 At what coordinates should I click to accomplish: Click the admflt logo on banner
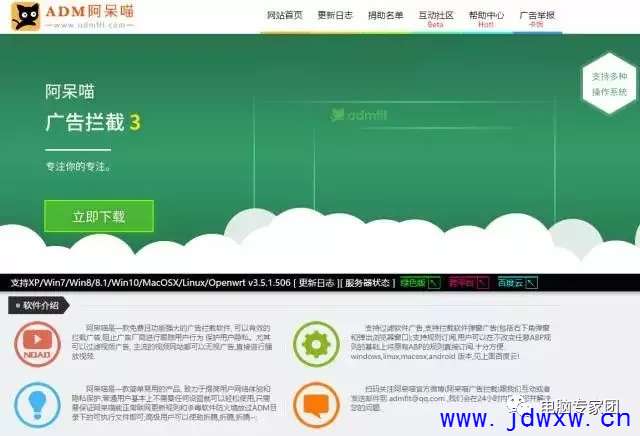tap(359, 115)
